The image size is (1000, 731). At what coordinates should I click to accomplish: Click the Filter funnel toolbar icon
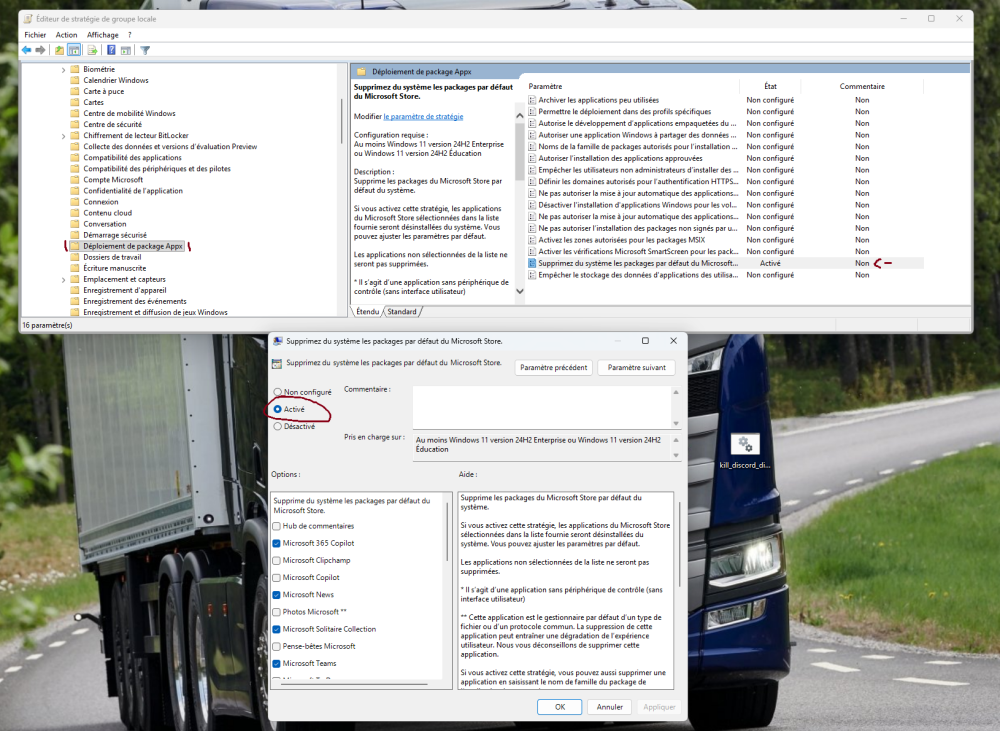click(x=145, y=50)
